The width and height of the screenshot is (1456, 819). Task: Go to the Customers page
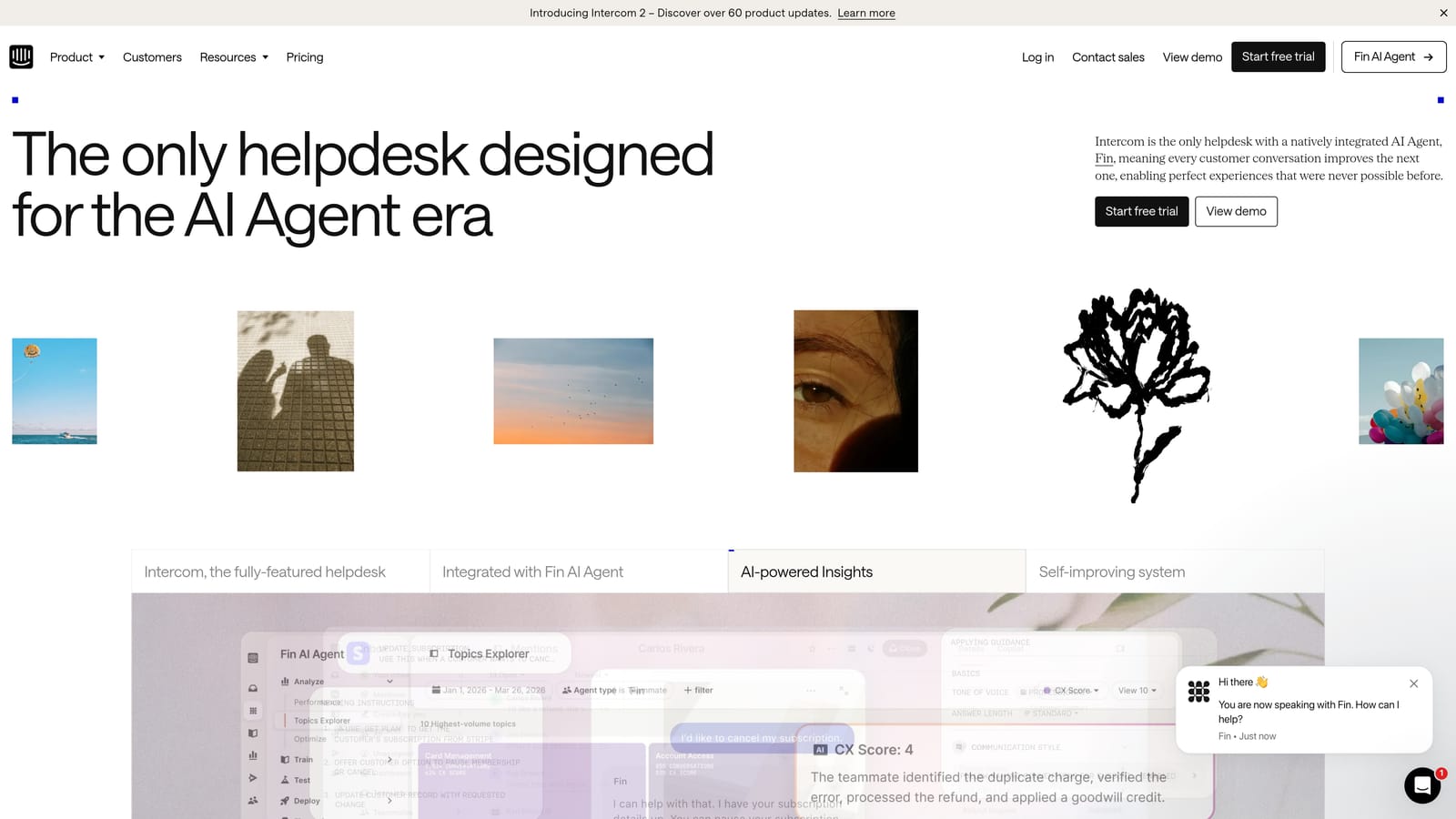152,57
